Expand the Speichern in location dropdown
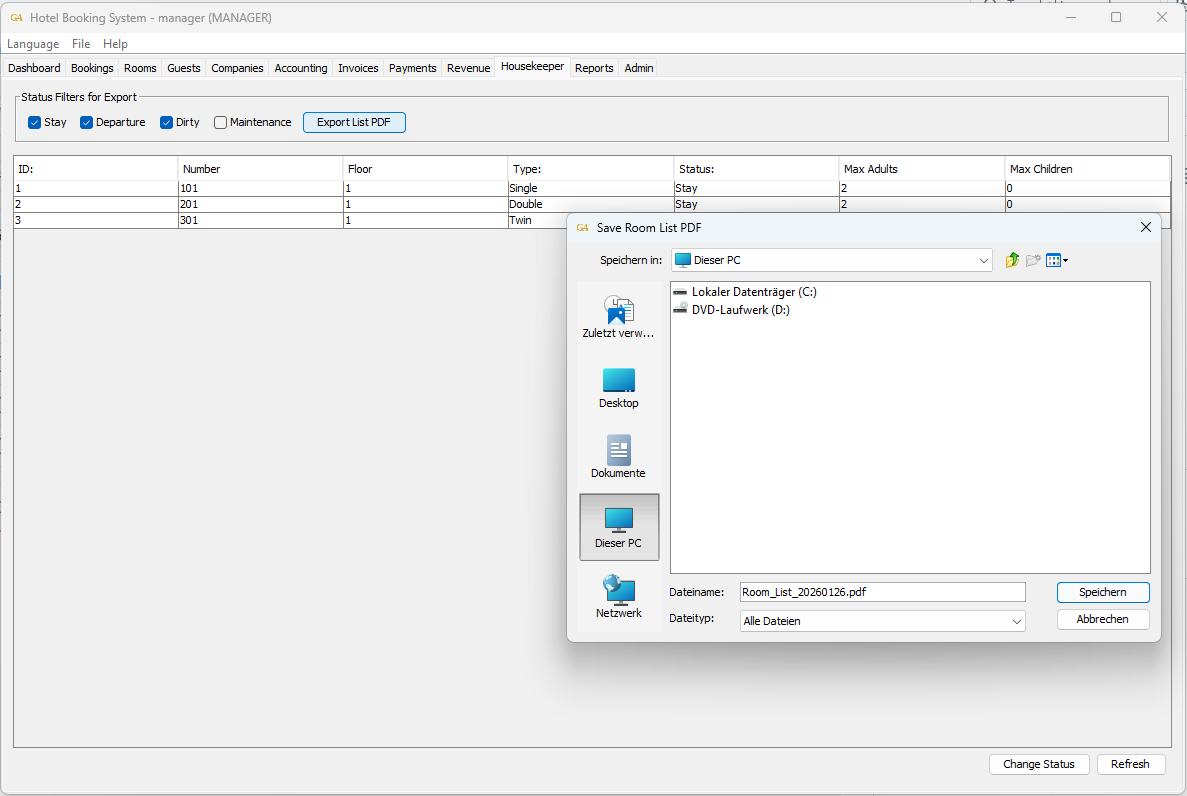Screen dimensions: 1187x796 982,260
